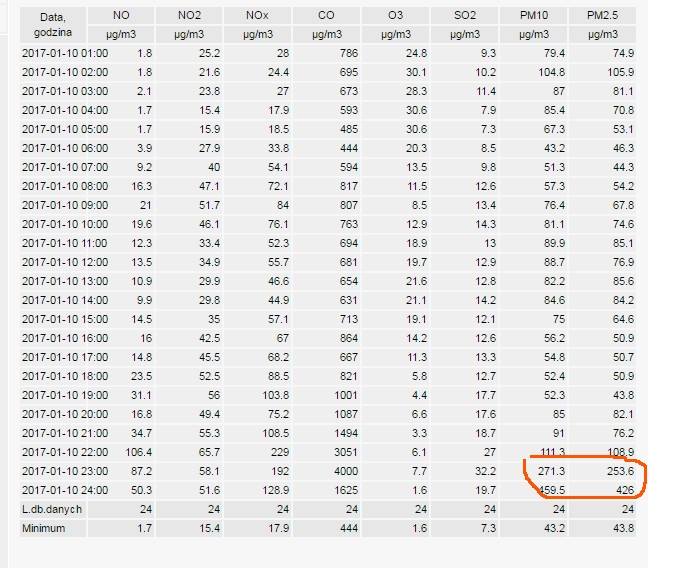Select the 2017-01-10 04:00 row label

(x=65, y=111)
